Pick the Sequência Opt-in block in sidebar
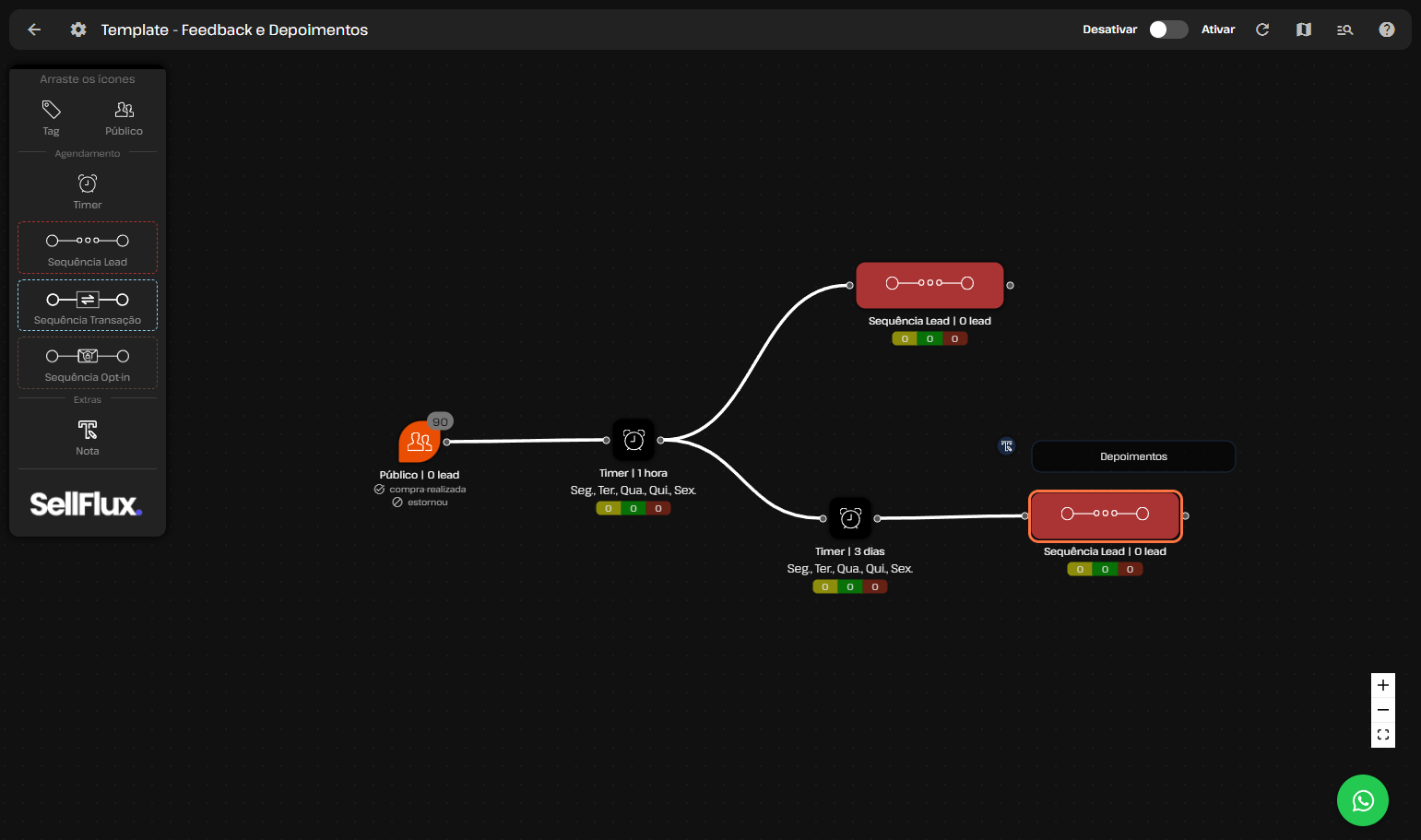 [88, 362]
